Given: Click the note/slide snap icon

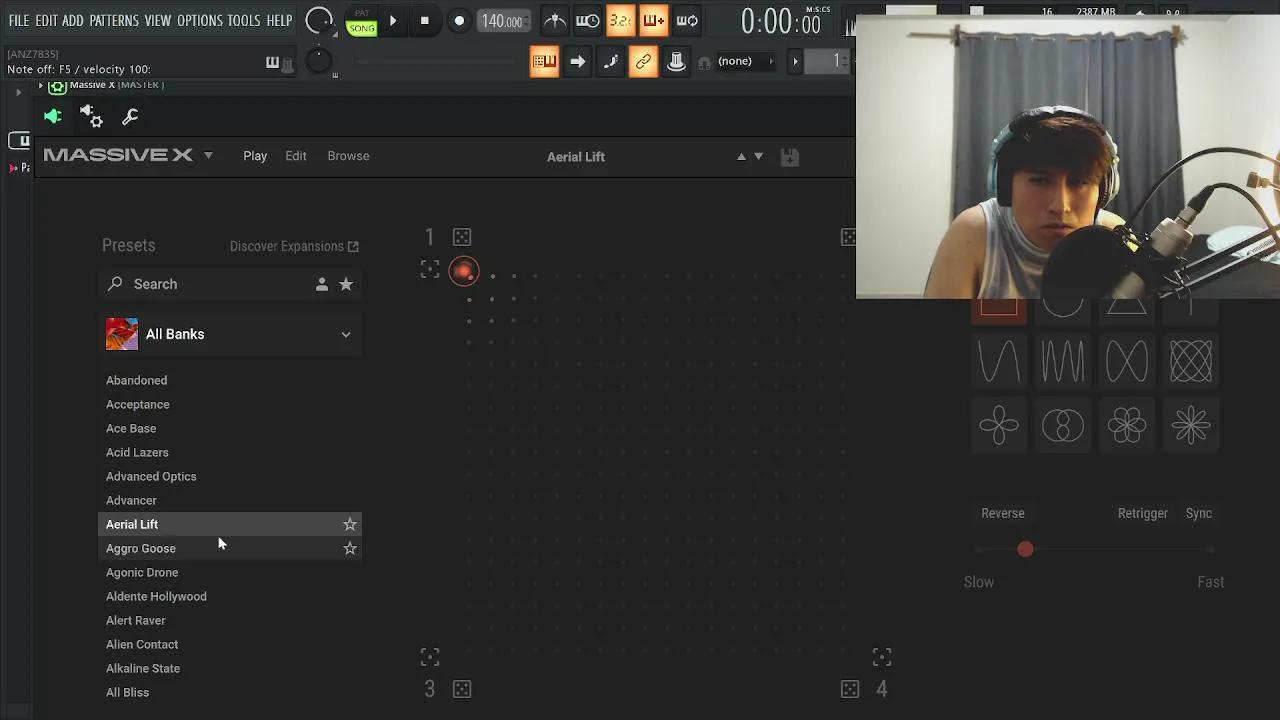Looking at the screenshot, I should [610, 62].
